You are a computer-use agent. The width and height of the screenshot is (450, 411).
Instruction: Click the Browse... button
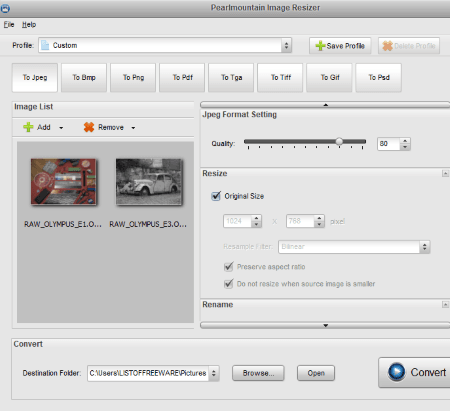(258, 373)
